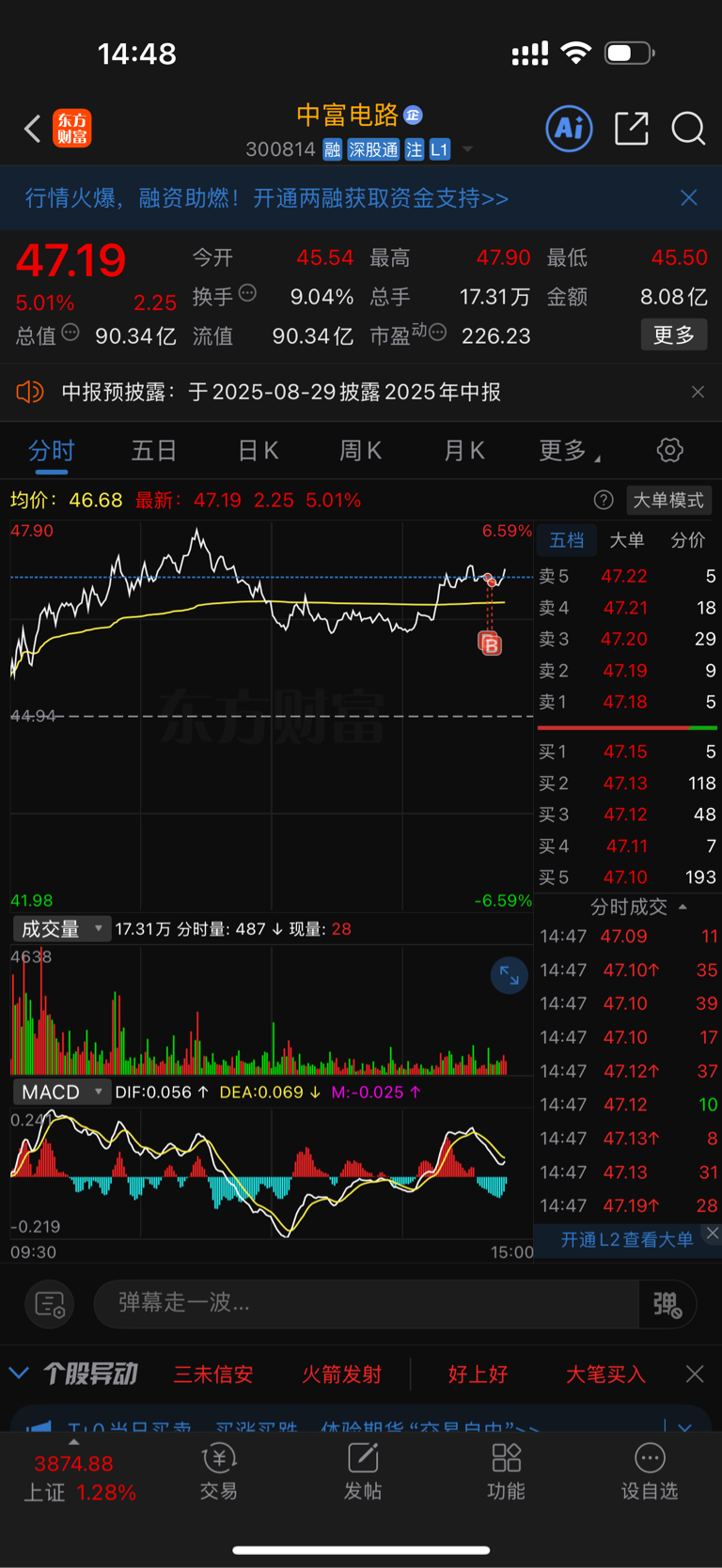The width and height of the screenshot is (722, 1568).
Task: Collapse 个股异动 chevron
Action: pos(19,1374)
